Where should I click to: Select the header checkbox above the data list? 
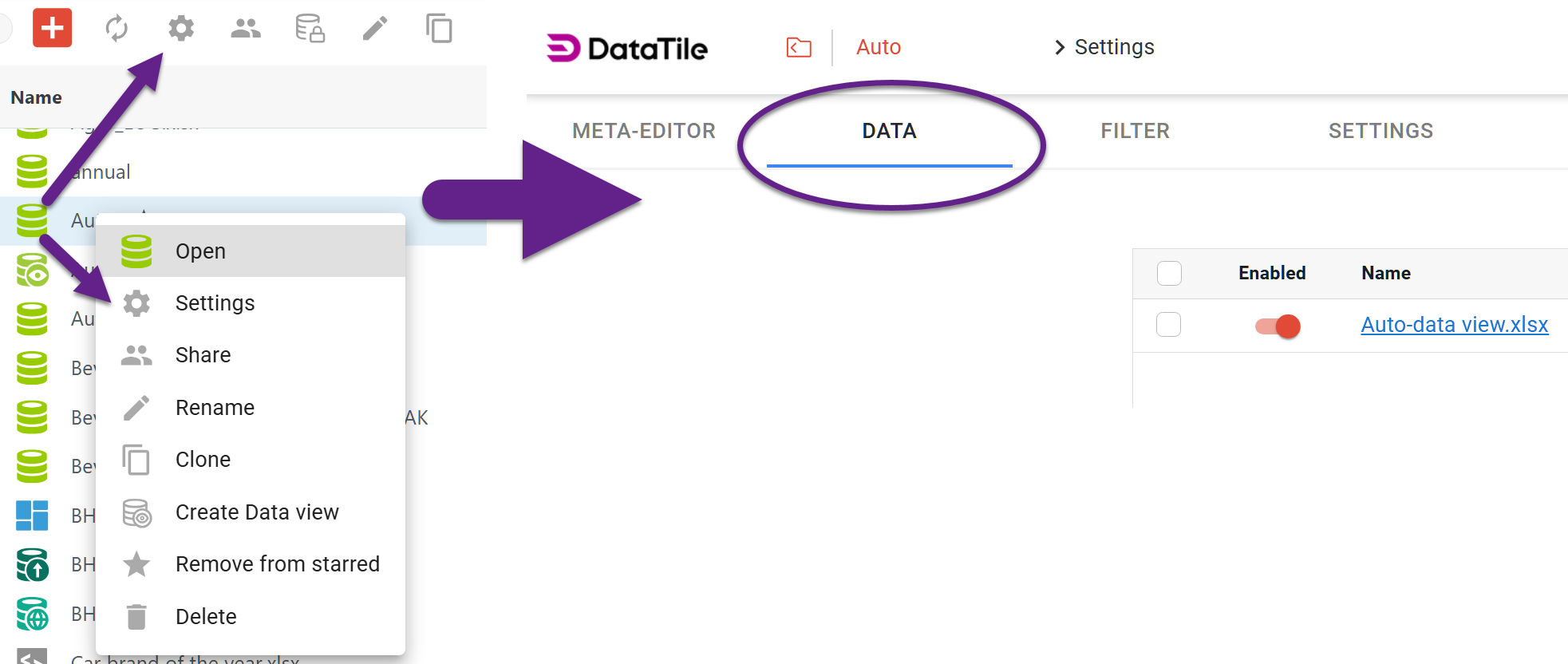click(1168, 273)
